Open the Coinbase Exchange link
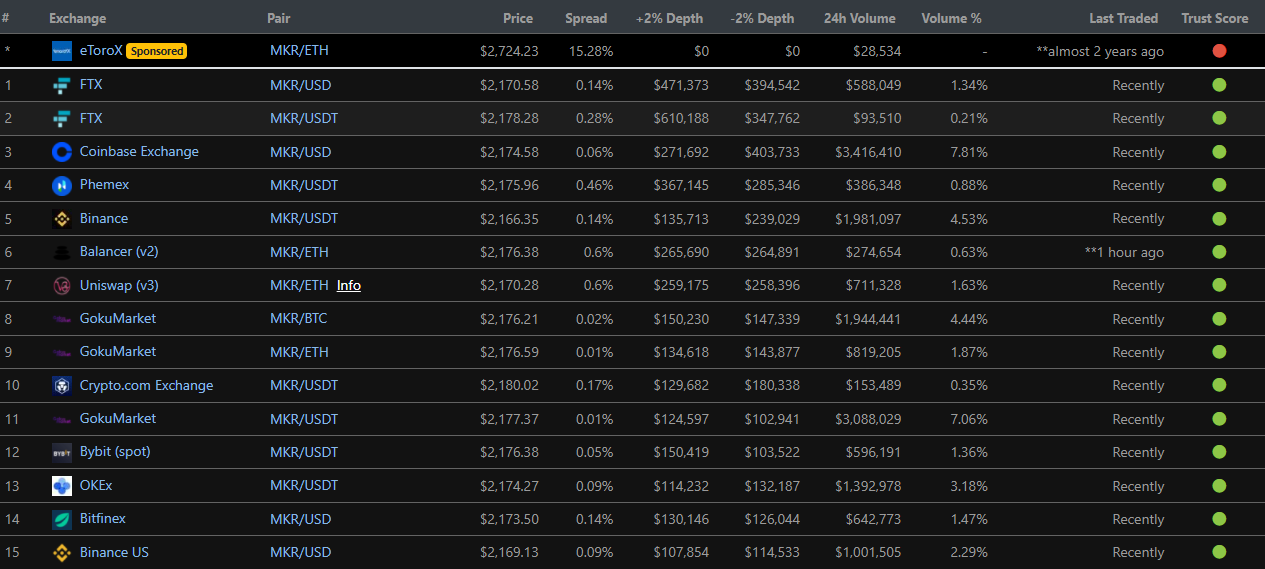Viewport: 1265px width, 569px height. (x=139, y=152)
